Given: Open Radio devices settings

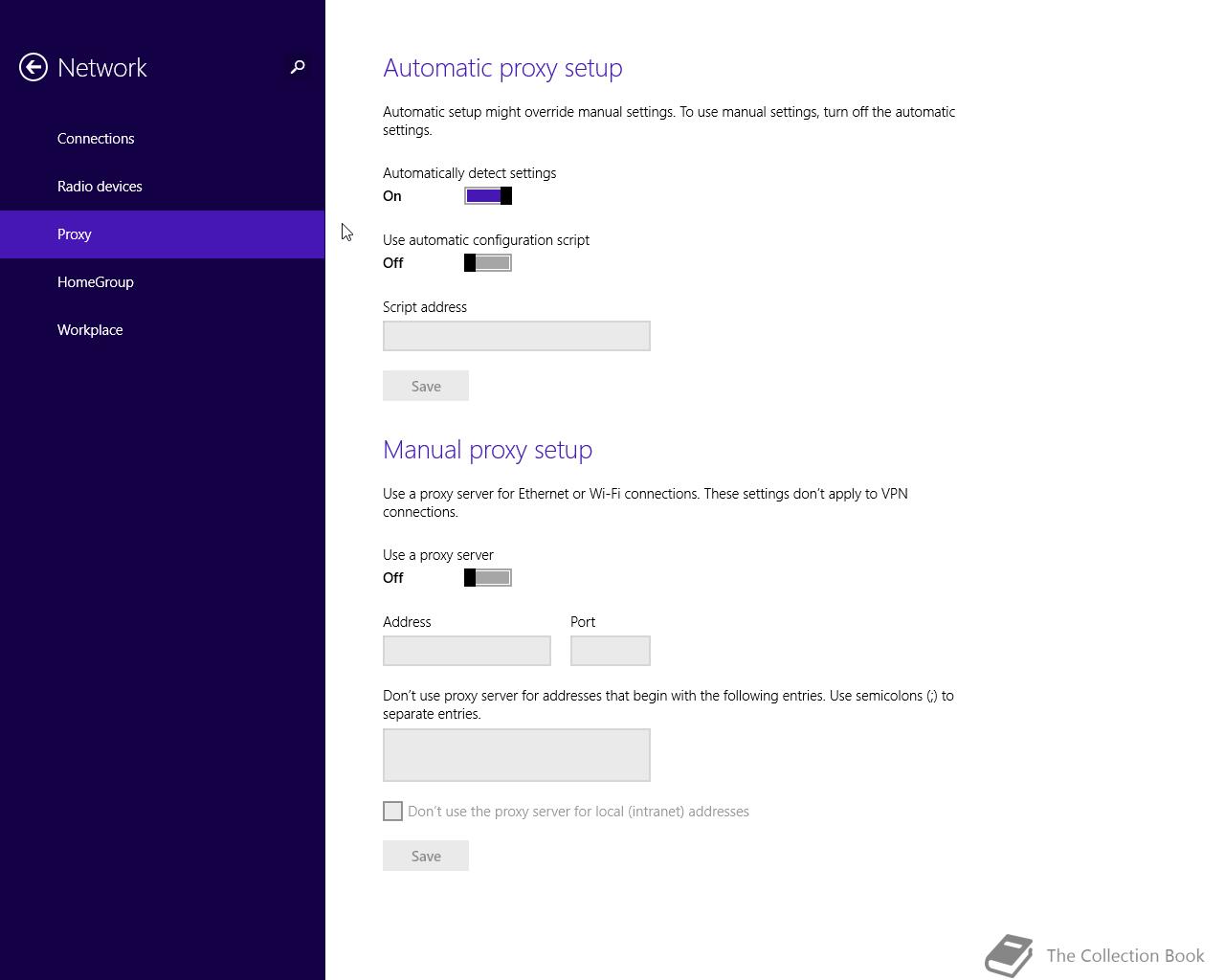Looking at the screenshot, I should pos(163,187).
